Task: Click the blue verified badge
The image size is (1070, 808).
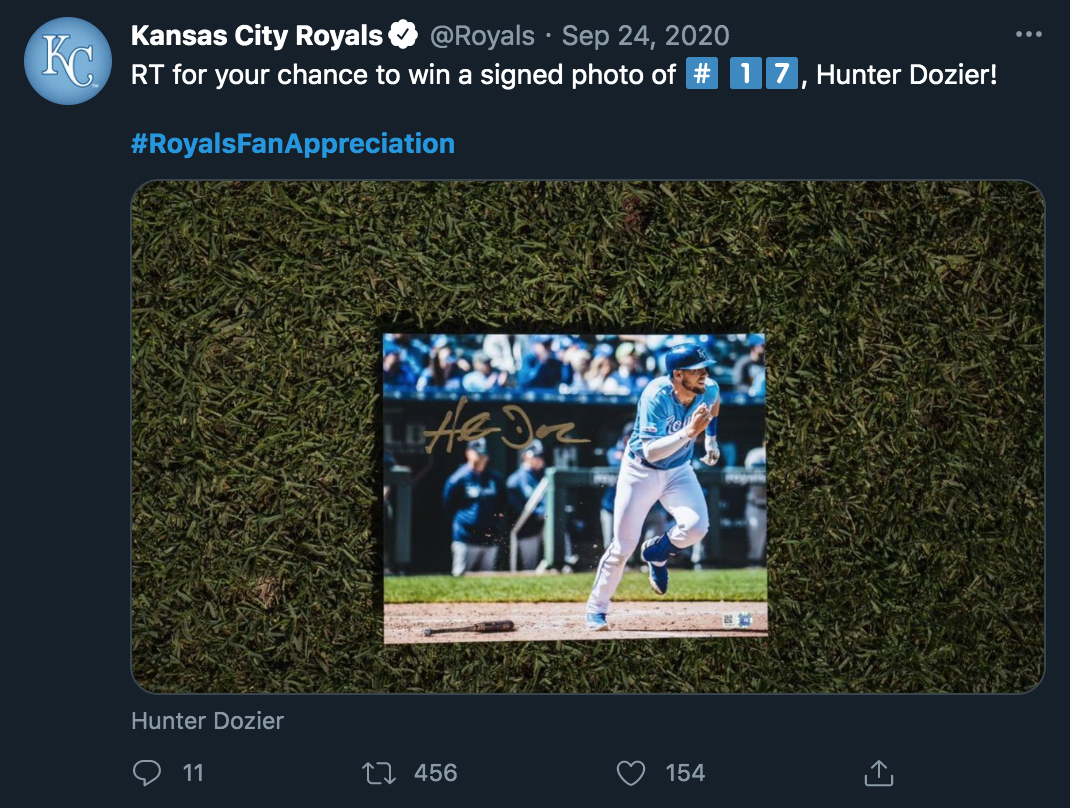Action: [403, 36]
